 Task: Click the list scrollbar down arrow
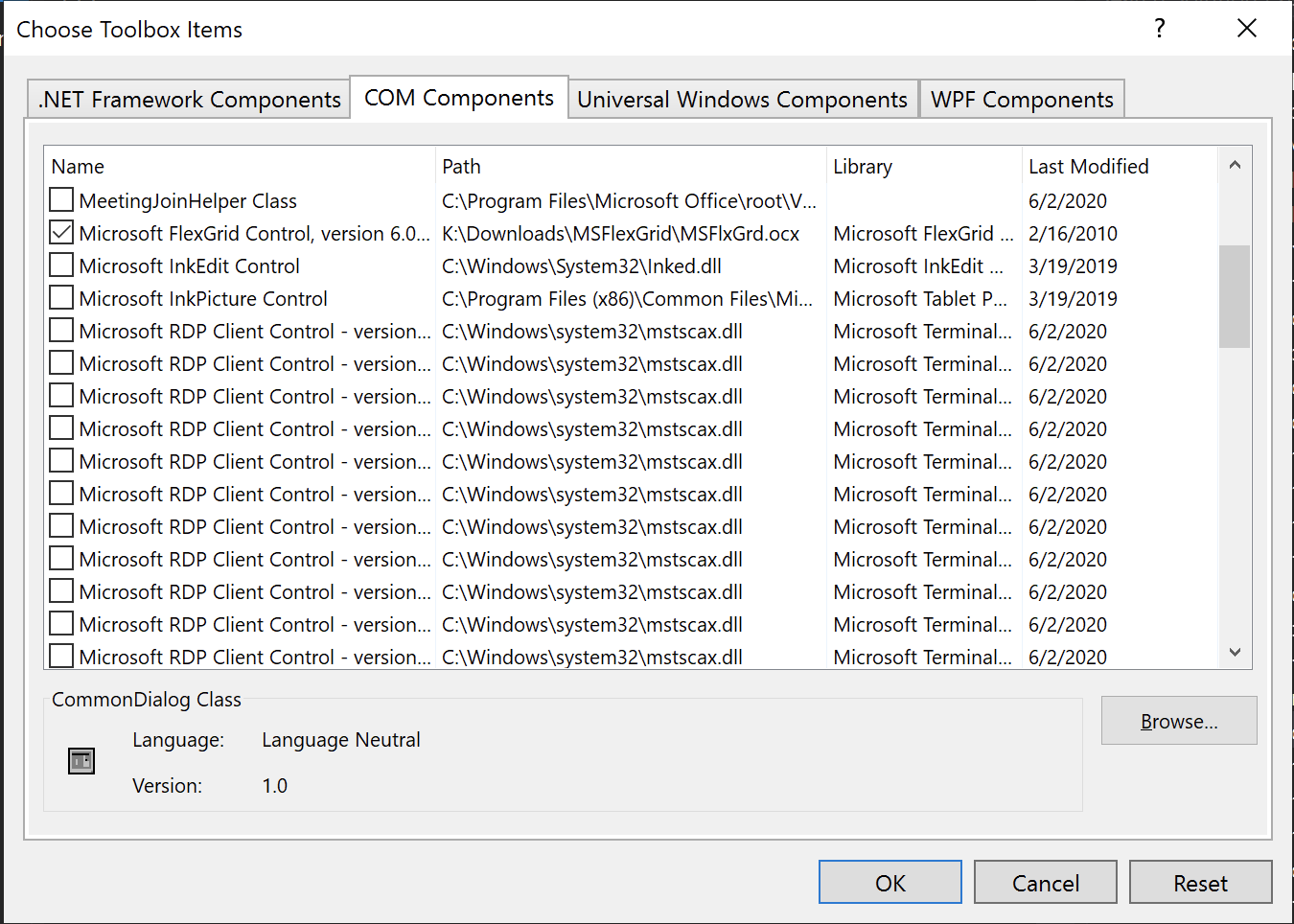[1235, 652]
